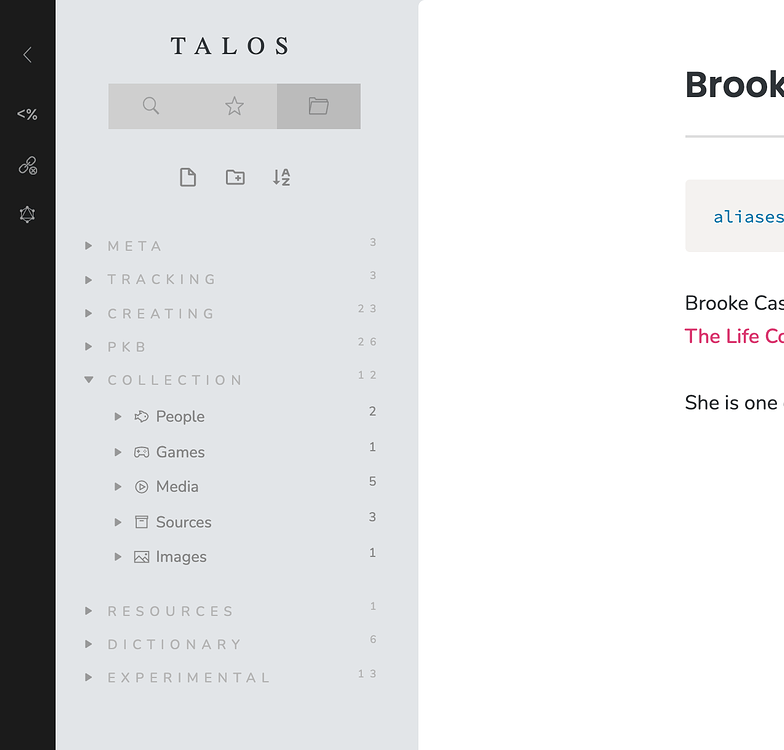
Task: Create a new note with the file icon
Action: (188, 178)
